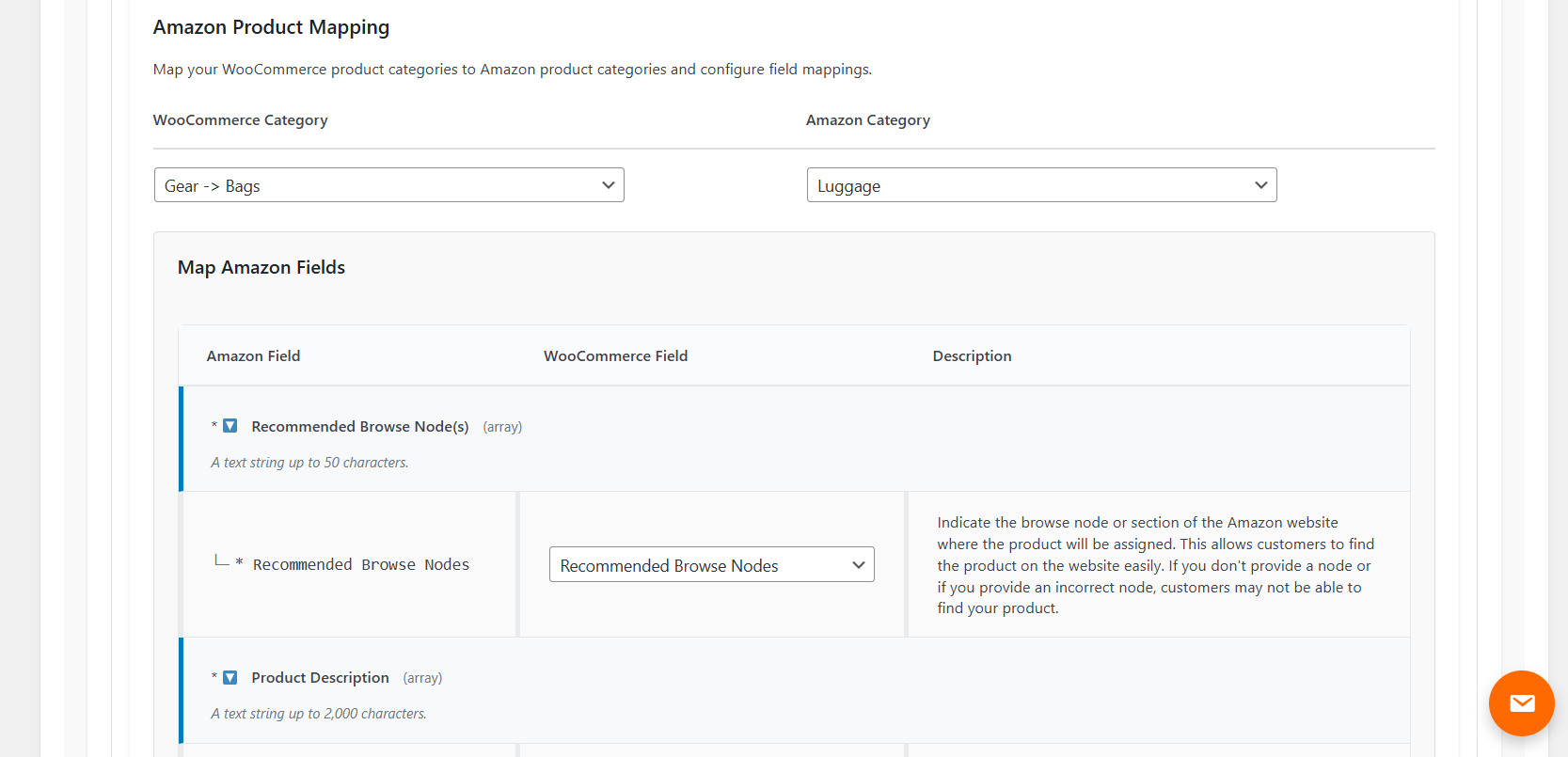Image resolution: width=1568 pixels, height=757 pixels.
Task: Click the WooCommerce Category column label
Action: pos(241,120)
